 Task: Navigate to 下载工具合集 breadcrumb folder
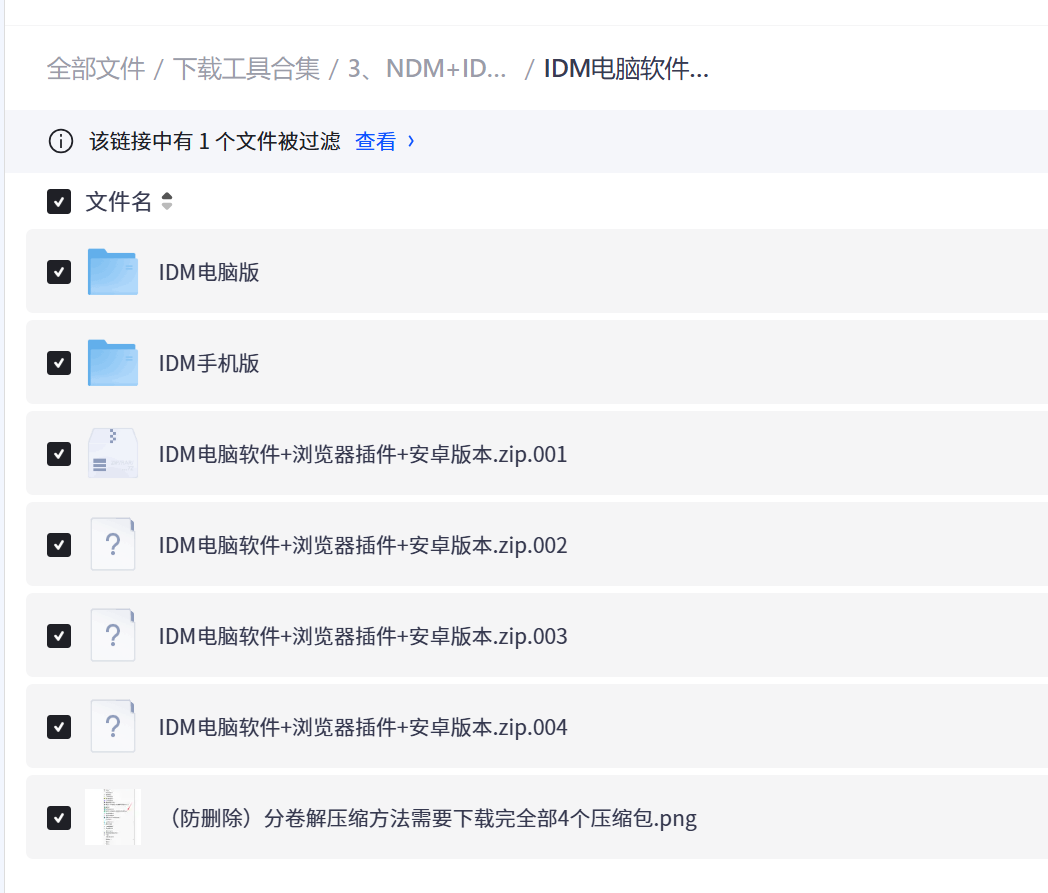pos(246,68)
